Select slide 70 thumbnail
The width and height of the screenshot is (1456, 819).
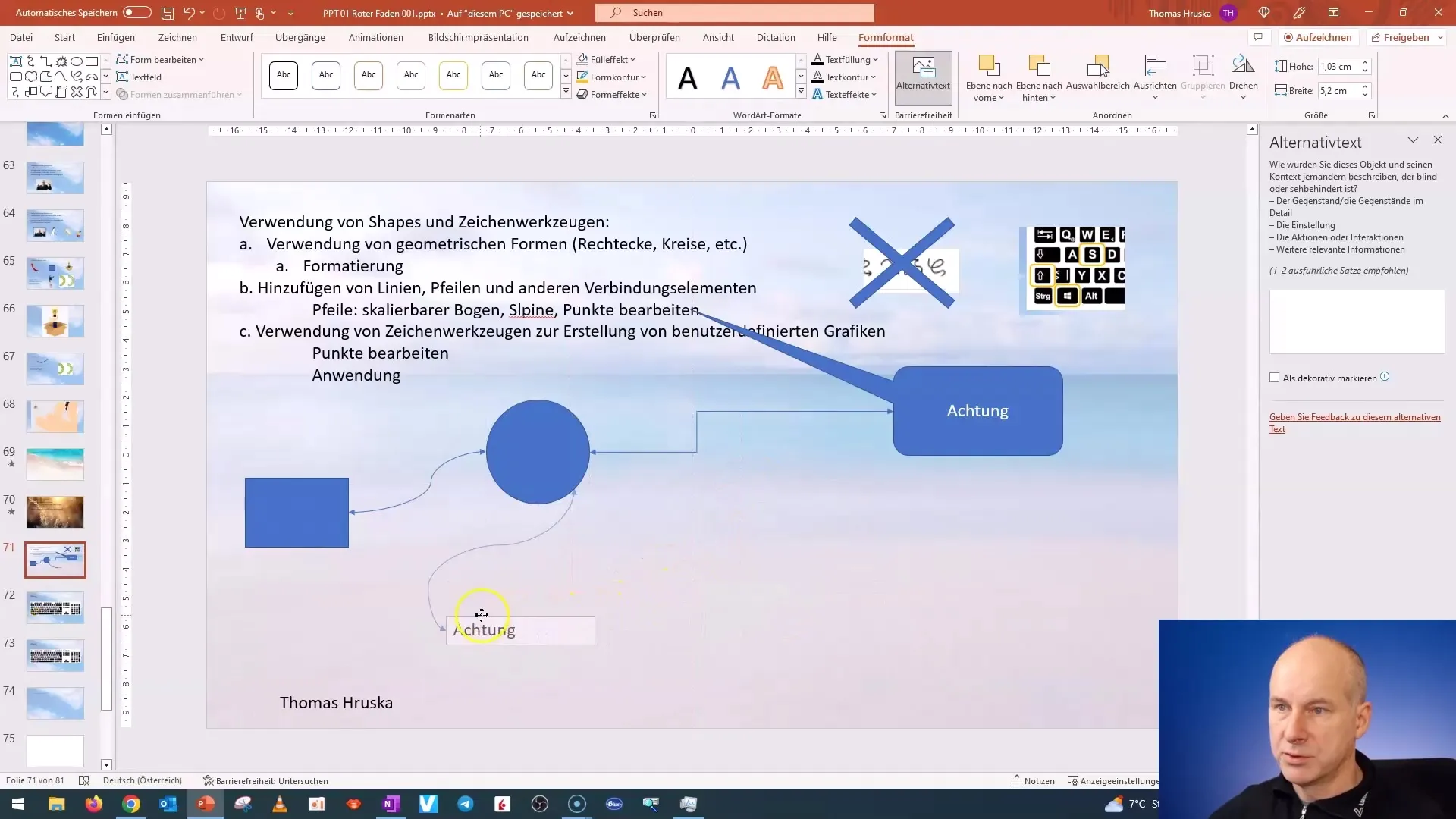click(x=55, y=513)
